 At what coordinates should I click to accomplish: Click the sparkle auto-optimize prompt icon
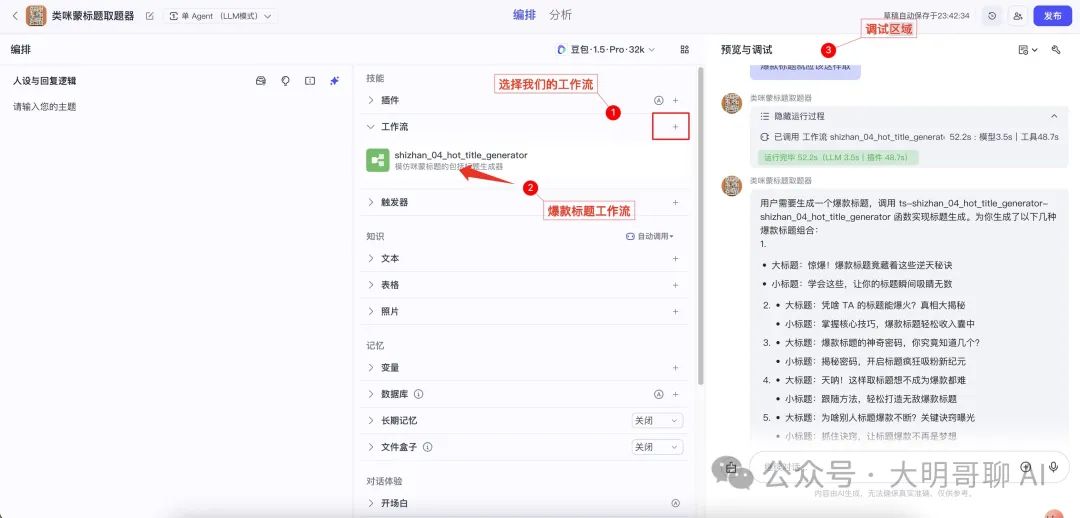(335, 81)
